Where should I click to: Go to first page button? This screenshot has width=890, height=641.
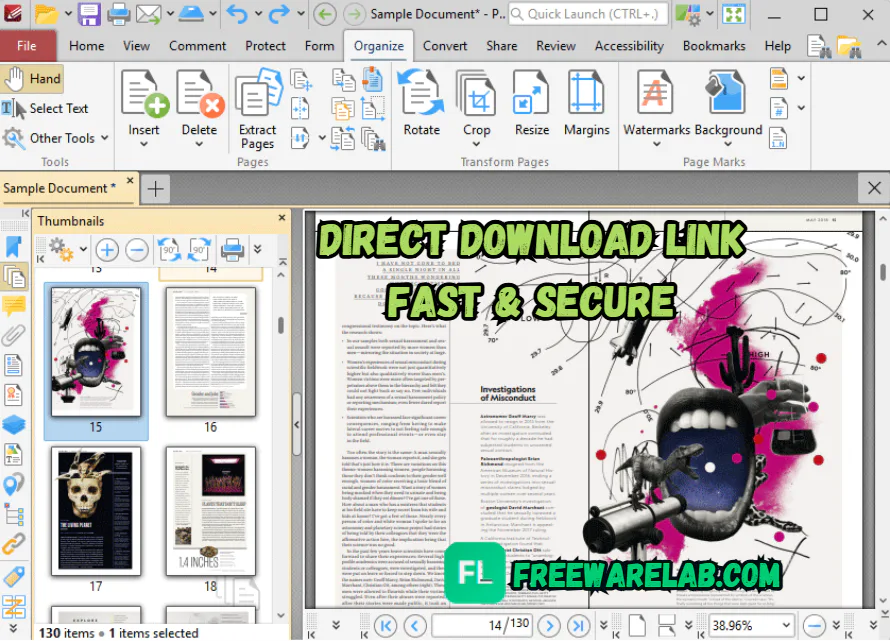(385, 626)
